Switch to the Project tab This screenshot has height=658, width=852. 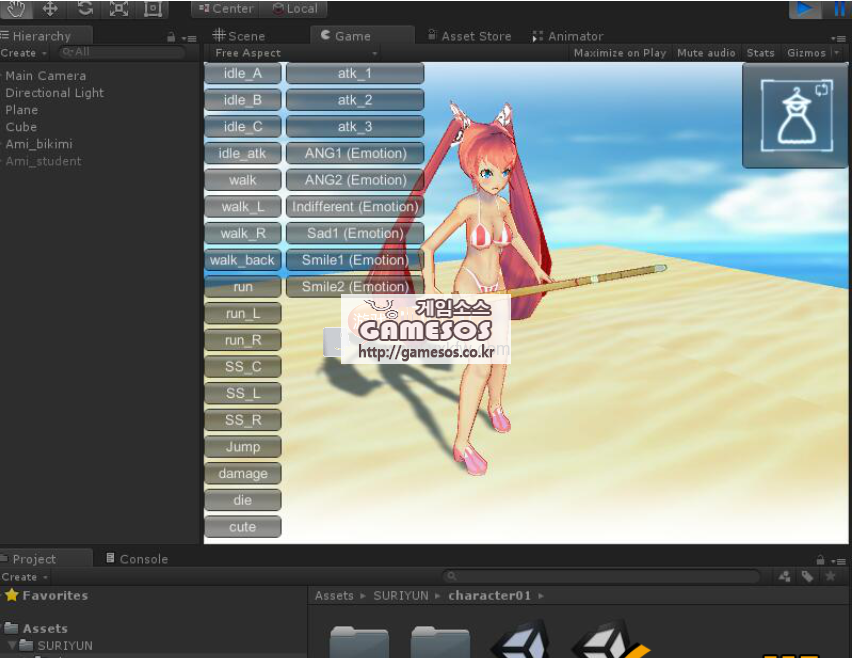34,559
